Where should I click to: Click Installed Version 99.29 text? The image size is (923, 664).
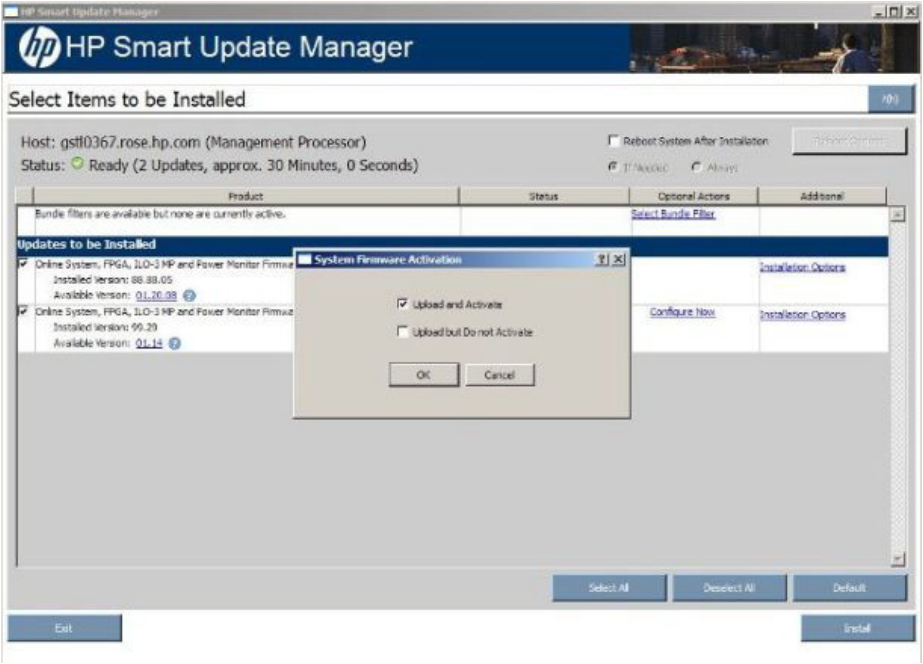105,327
